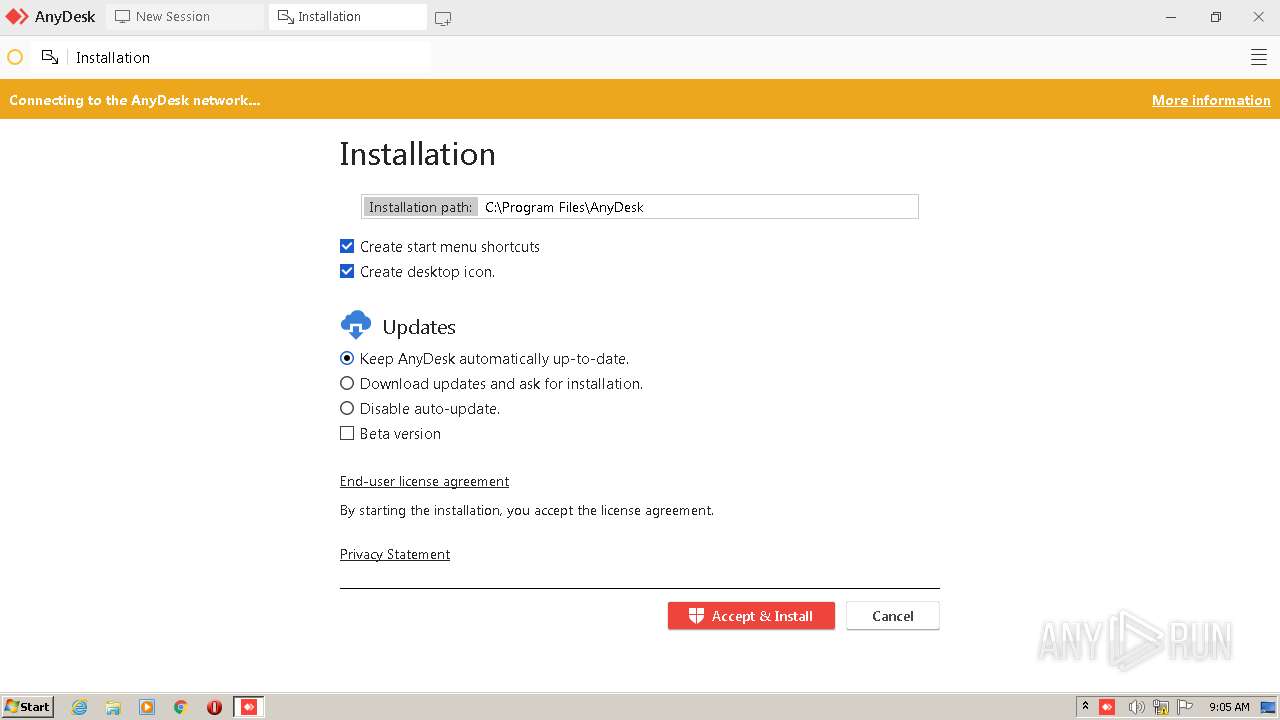1280x720 pixels.
Task: Click the AnyDesk taskbar button
Action: [x=249, y=707]
